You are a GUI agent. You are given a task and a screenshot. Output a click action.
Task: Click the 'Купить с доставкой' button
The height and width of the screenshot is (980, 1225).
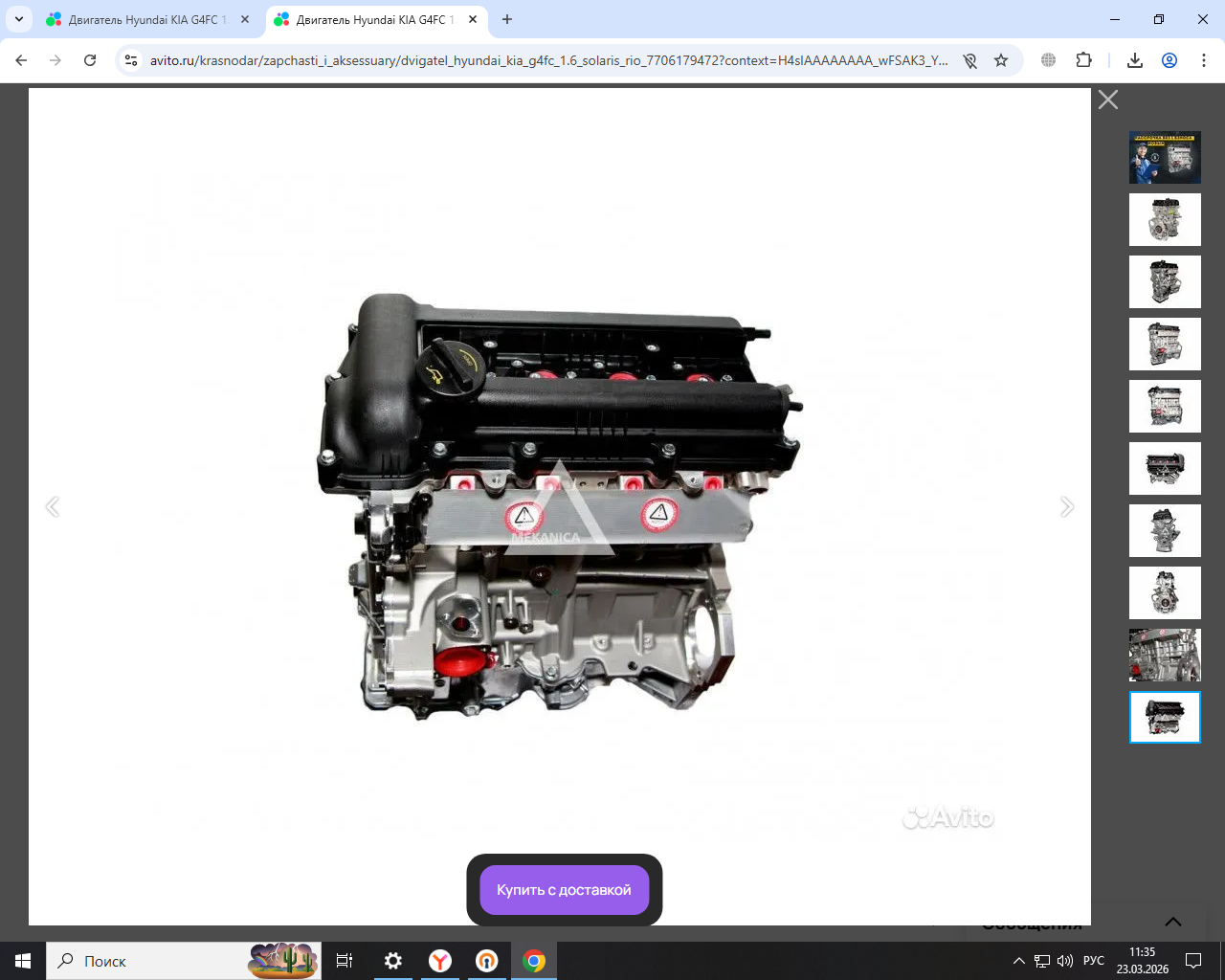564,890
